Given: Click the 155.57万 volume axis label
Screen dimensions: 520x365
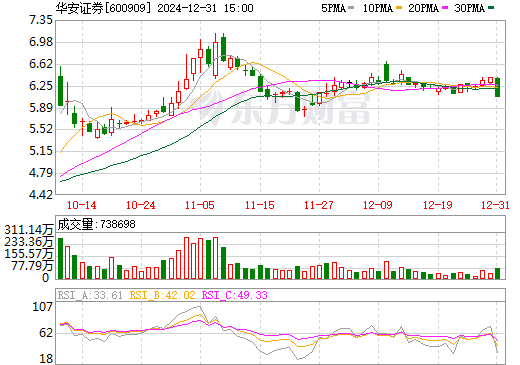Looking at the screenshot, I should click(29, 254).
